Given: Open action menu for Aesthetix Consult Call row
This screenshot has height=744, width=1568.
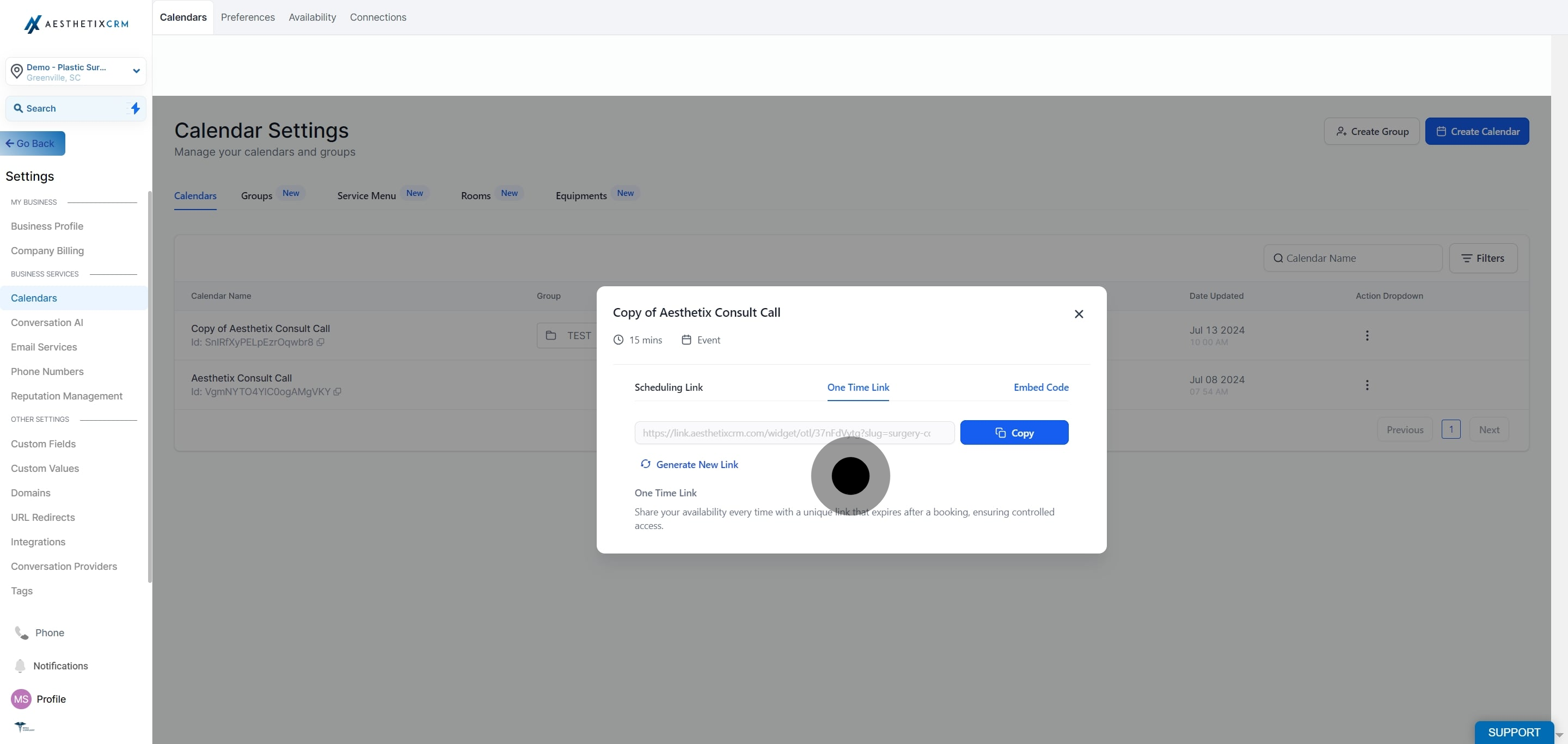Looking at the screenshot, I should point(1367,385).
